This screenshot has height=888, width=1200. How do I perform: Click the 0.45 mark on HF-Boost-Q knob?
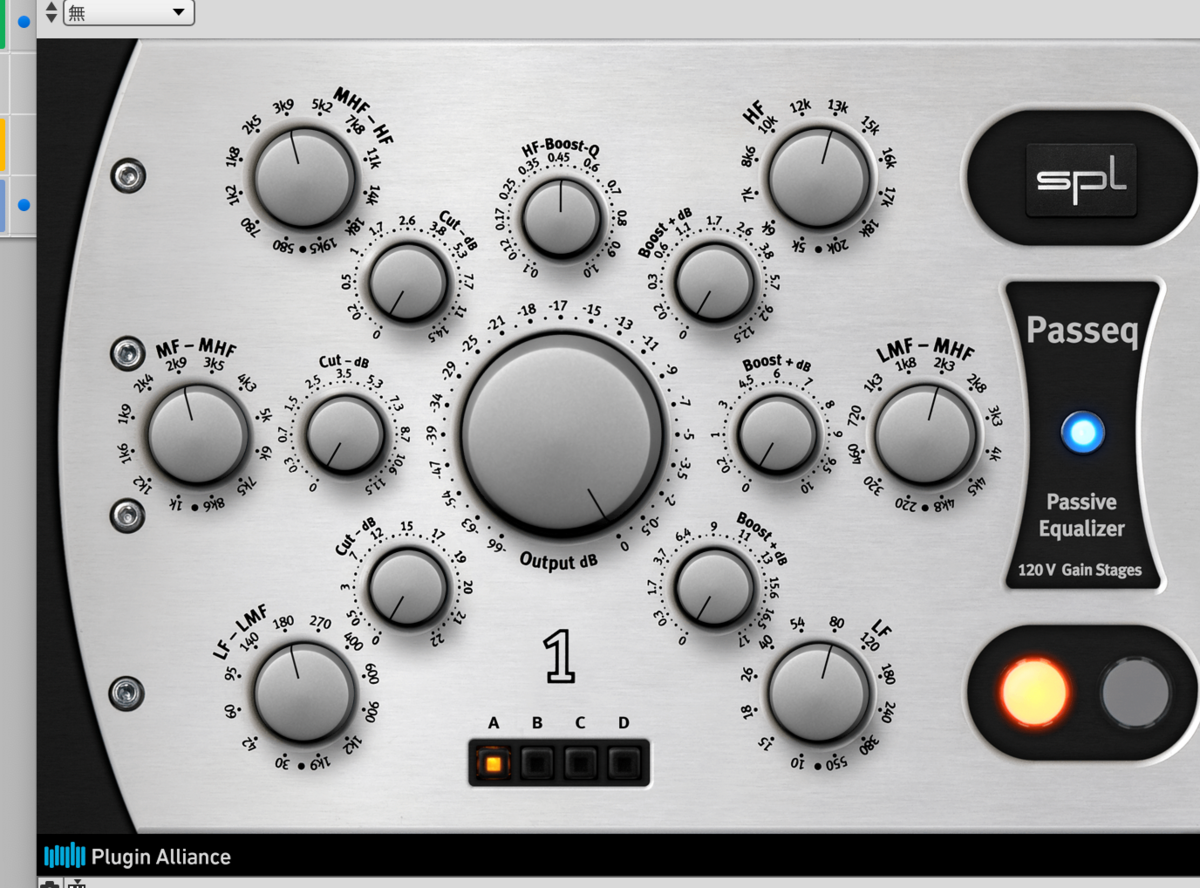(558, 159)
